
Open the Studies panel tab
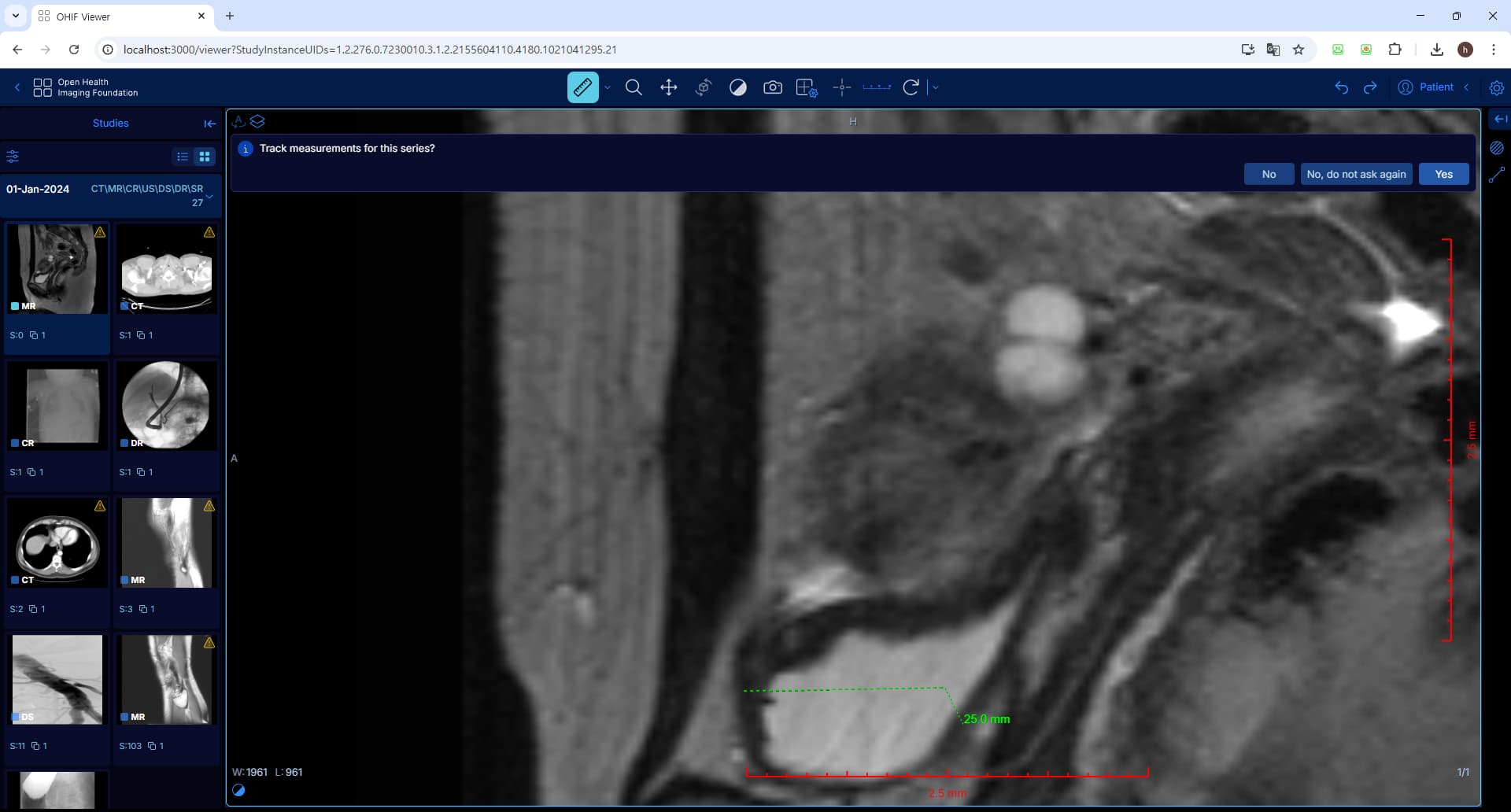pyautogui.click(x=110, y=124)
